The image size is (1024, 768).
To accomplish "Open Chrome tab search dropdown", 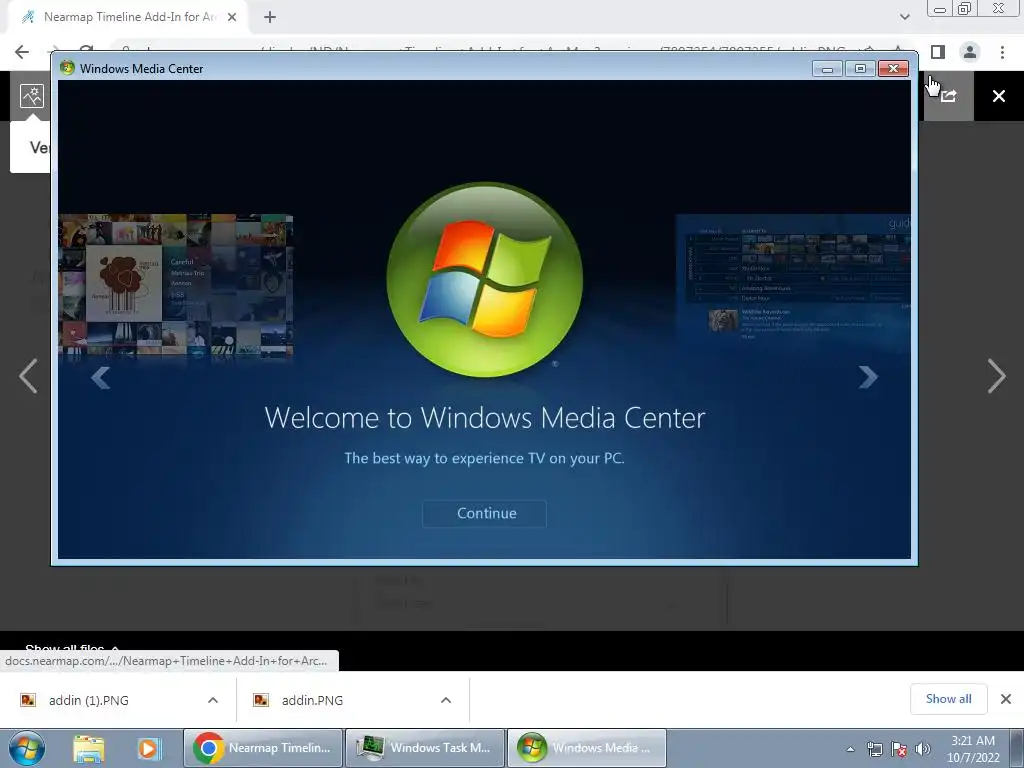I will point(904,17).
